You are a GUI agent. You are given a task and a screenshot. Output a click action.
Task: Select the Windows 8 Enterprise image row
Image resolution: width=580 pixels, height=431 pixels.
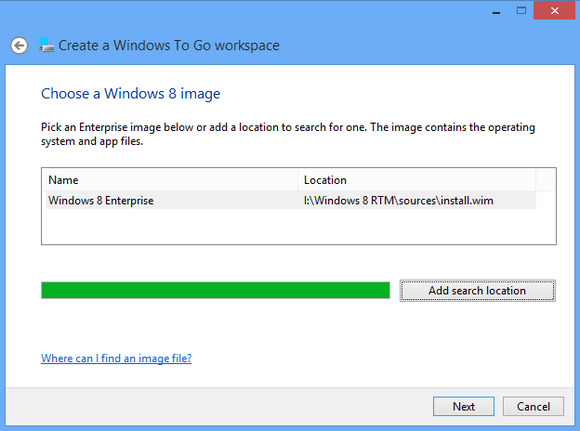tap(291, 201)
